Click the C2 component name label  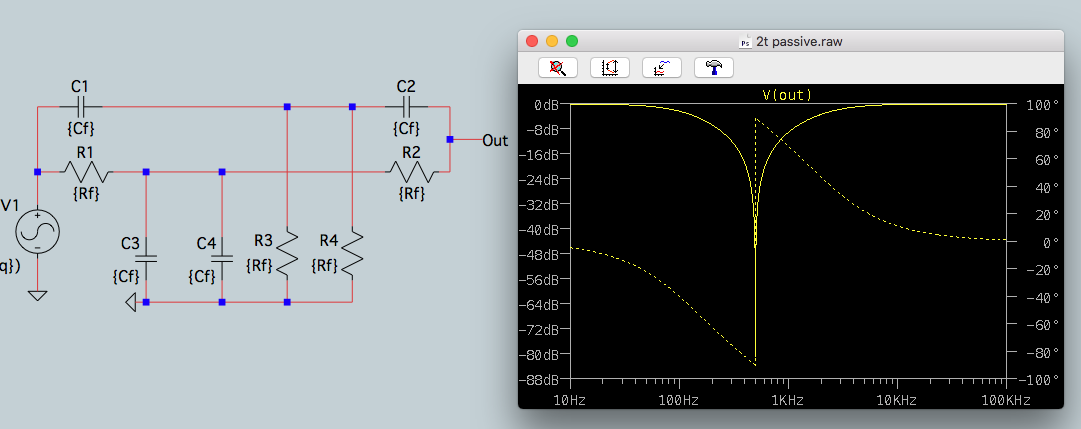click(x=406, y=87)
